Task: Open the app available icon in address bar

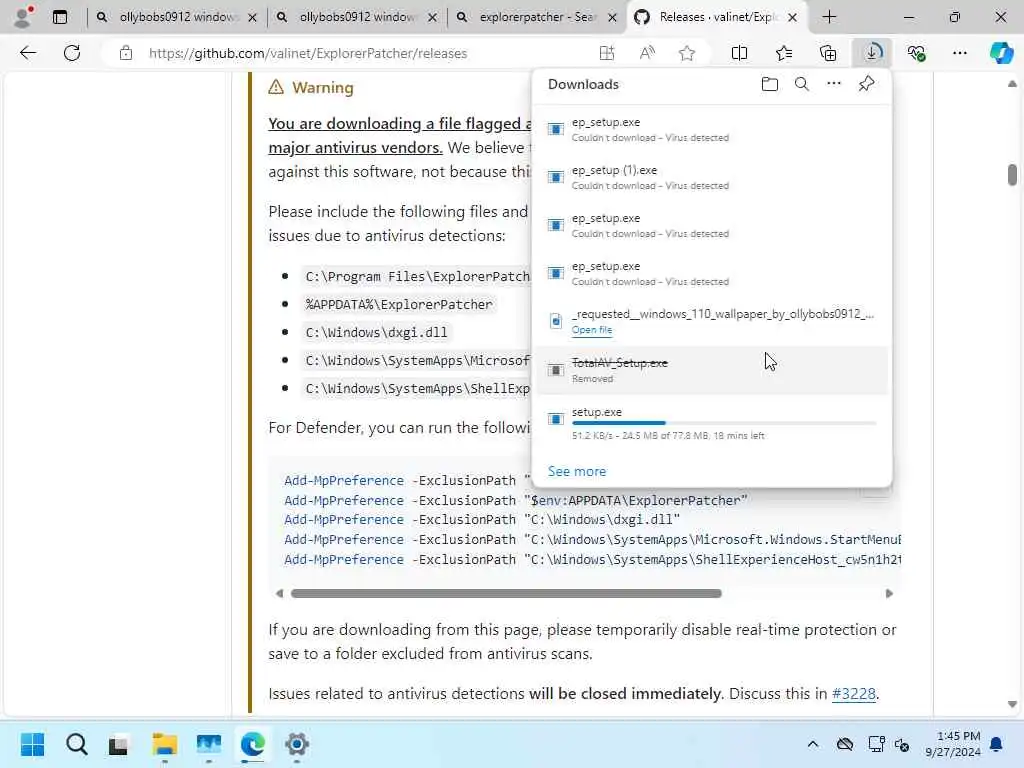Action: tap(607, 53)
